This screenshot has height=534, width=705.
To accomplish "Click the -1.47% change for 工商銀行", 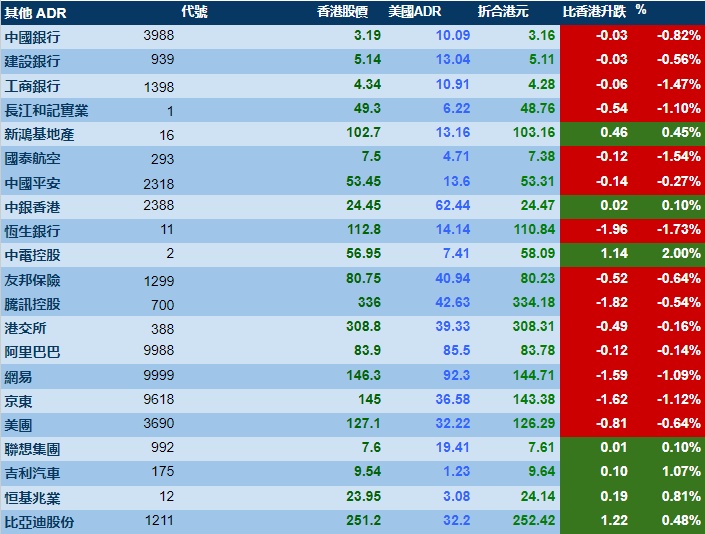I will (678, 85).
